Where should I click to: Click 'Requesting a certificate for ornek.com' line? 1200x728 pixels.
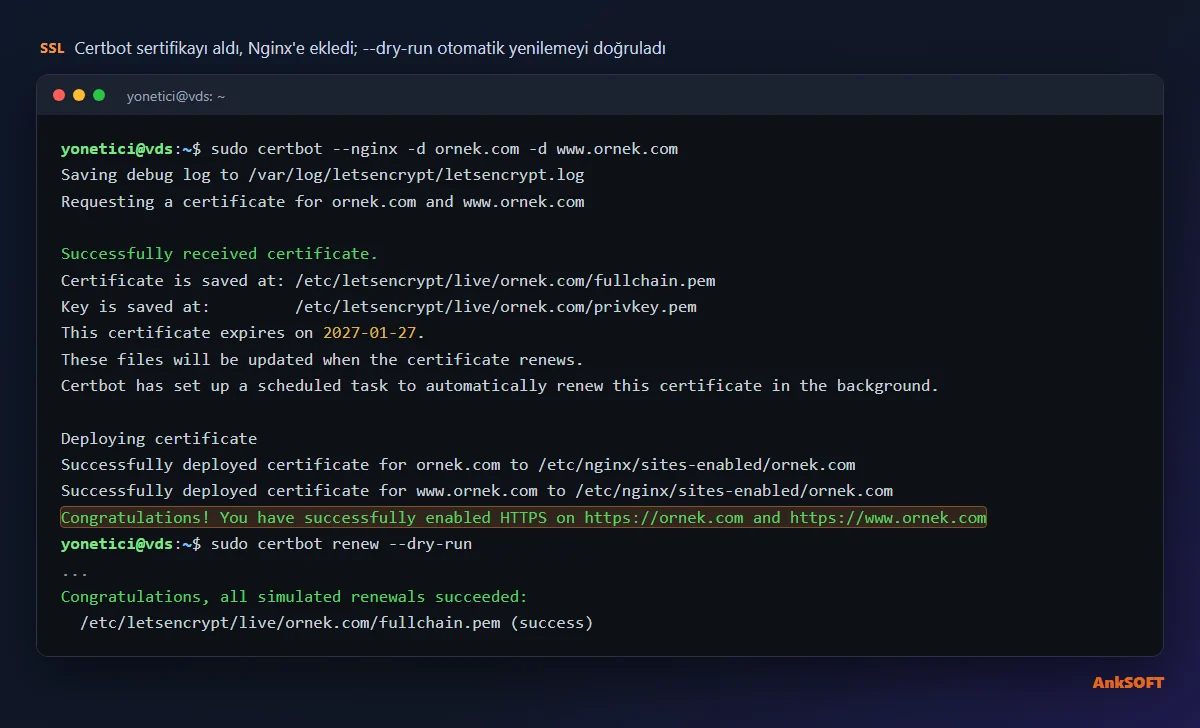323,201
